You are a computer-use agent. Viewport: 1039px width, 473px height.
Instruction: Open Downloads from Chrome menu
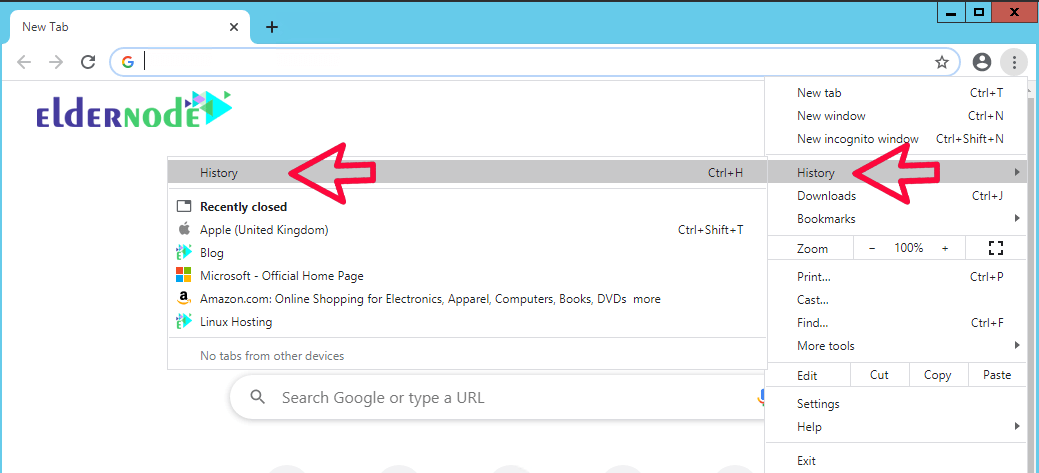896,195
